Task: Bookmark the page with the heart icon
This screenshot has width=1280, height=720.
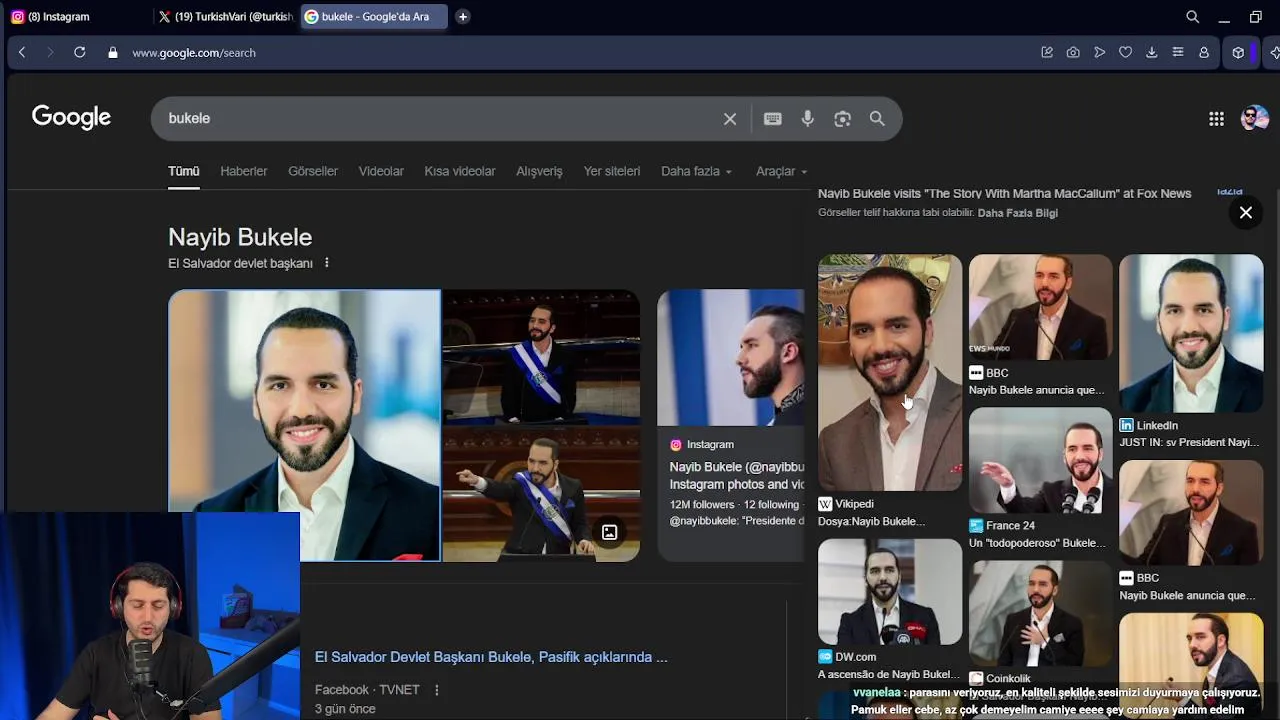Action: tap(1125, 52)
